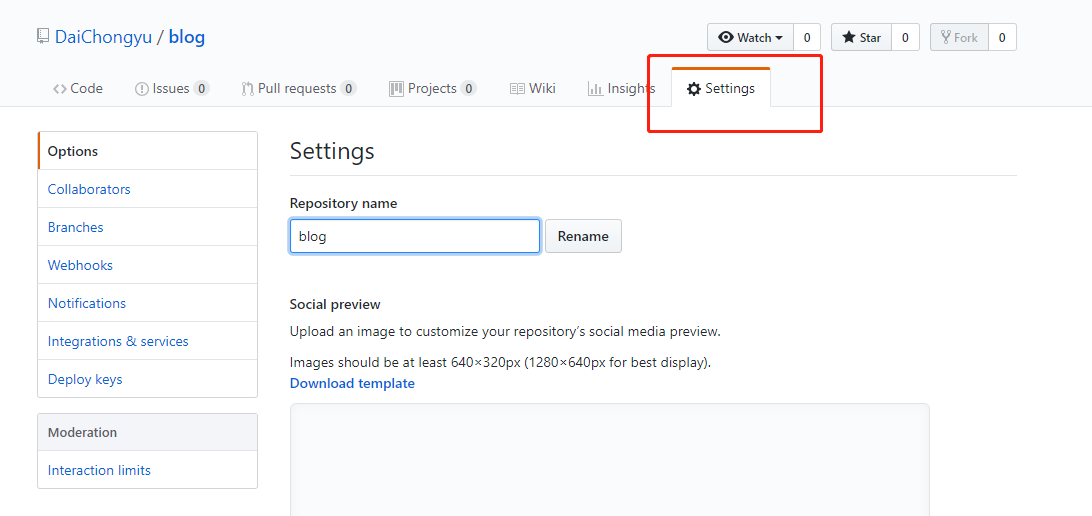This screenshot has height=516, width=1092.
Task: Click the Download template link
Action: tap(352, 383)
